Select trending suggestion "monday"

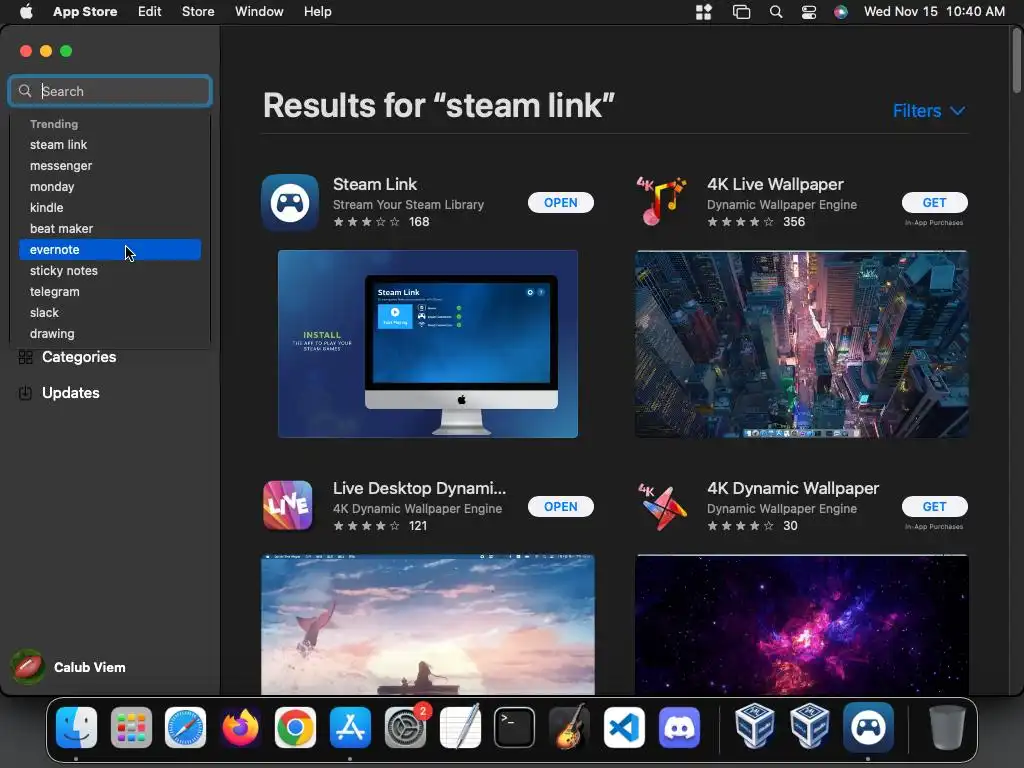[x=110, y=187]
